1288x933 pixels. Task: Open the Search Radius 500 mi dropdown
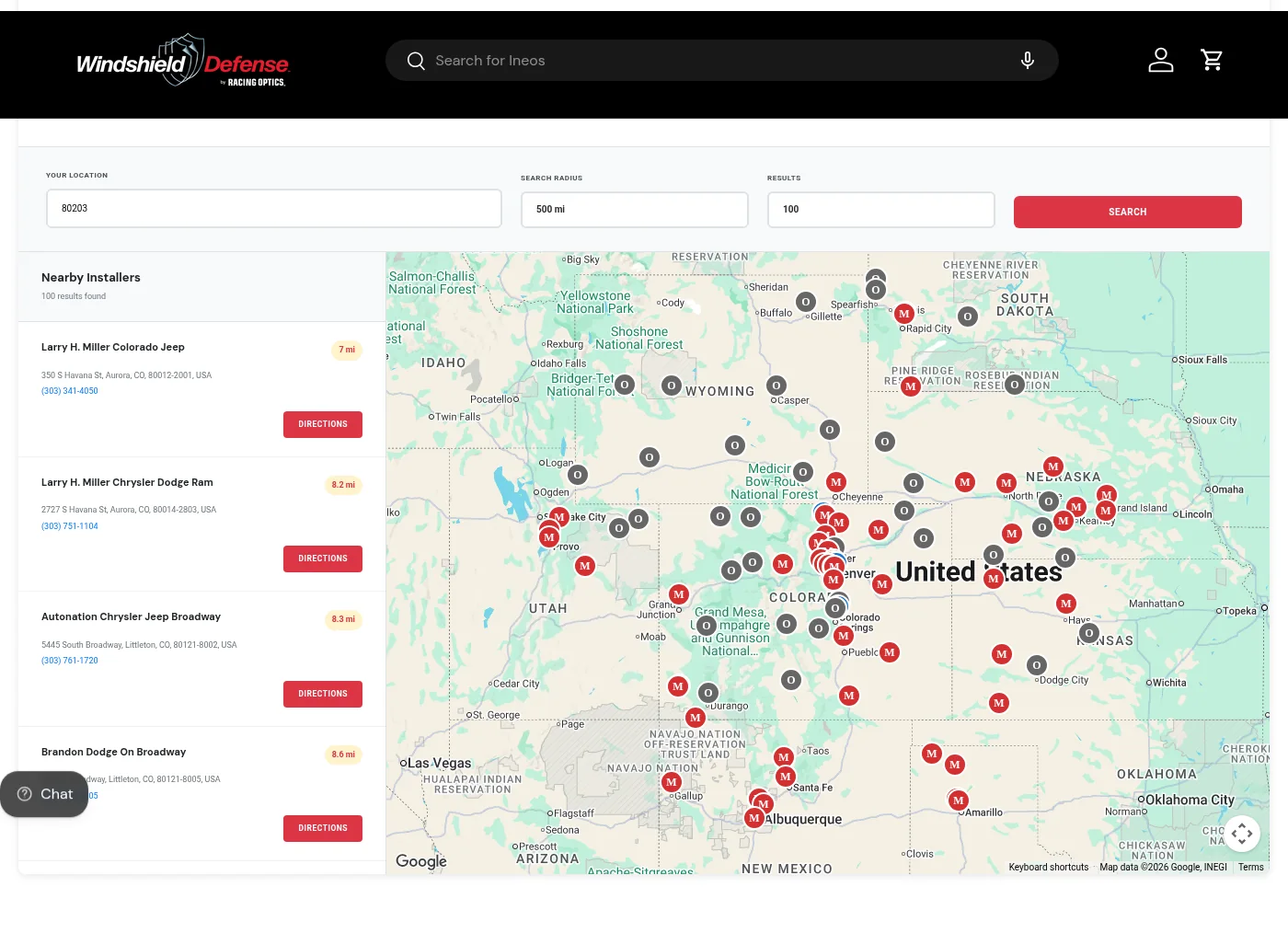pos(635,210)
